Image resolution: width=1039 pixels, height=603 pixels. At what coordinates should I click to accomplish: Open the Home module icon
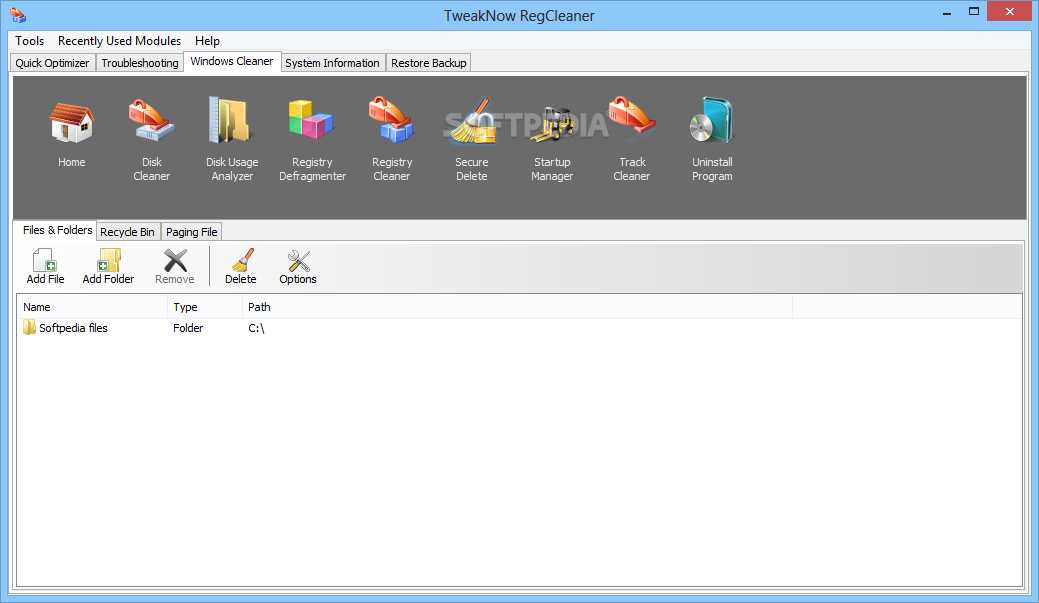[x=72, y=124]
